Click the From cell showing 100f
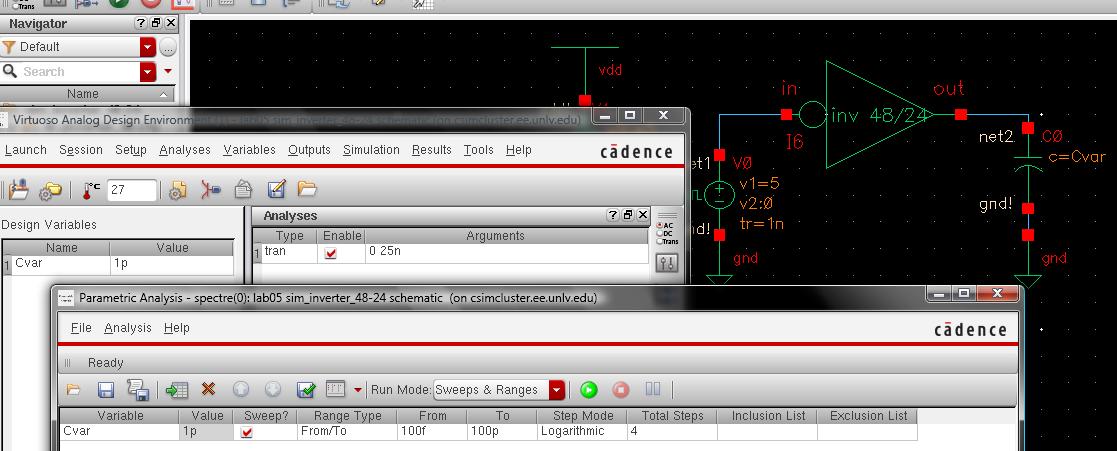 click(432, 431)
